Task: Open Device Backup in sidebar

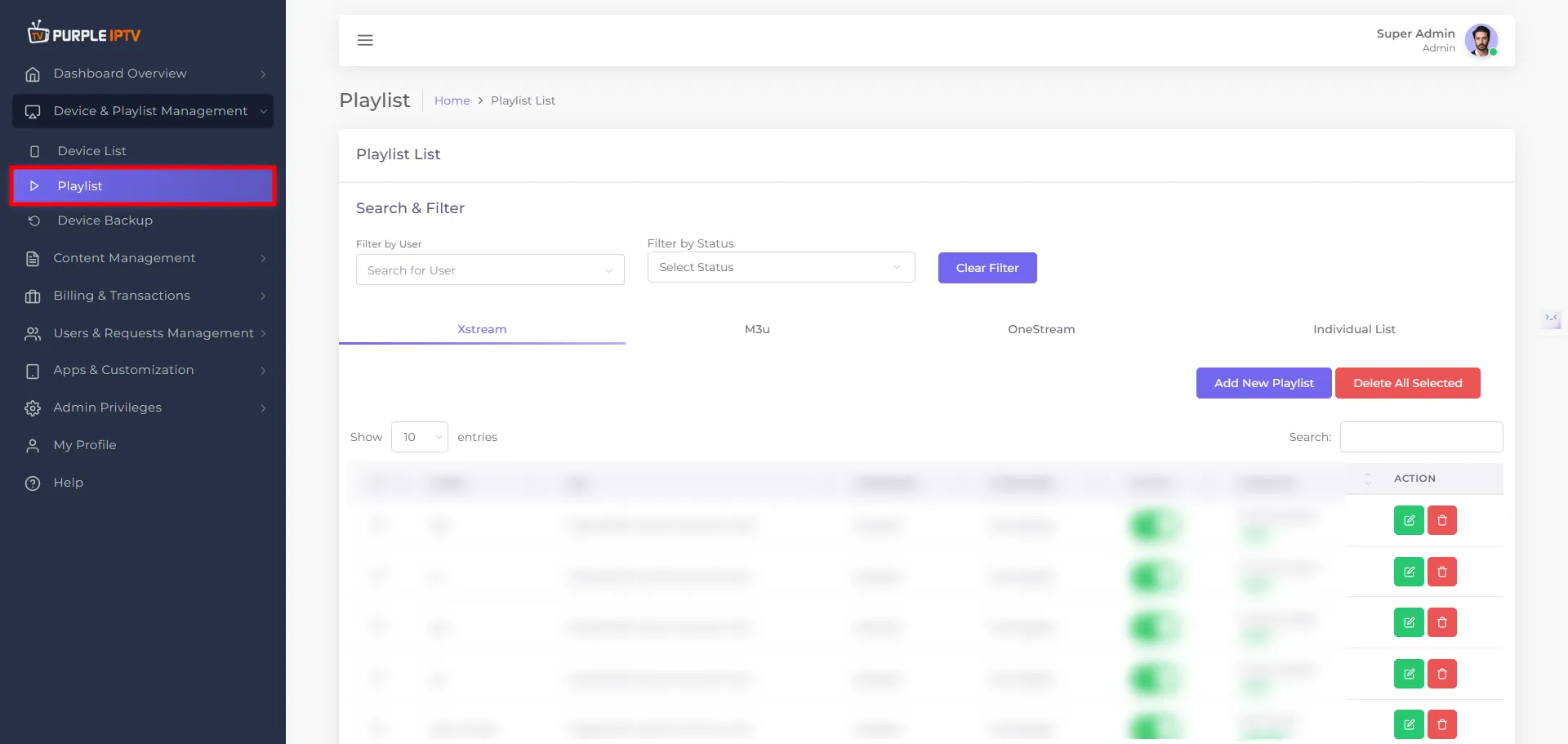Action: 143,221
